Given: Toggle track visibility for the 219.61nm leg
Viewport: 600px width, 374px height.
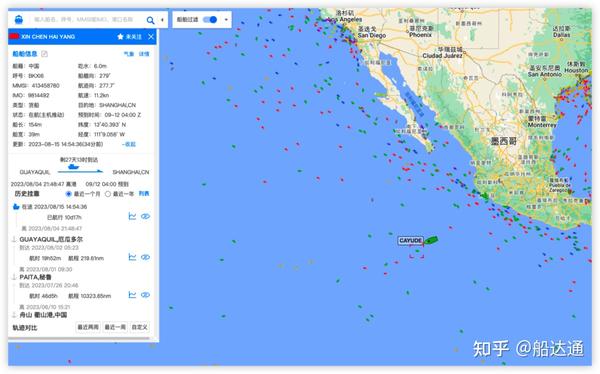Looking at the screenshot, I should click(145, 257).
